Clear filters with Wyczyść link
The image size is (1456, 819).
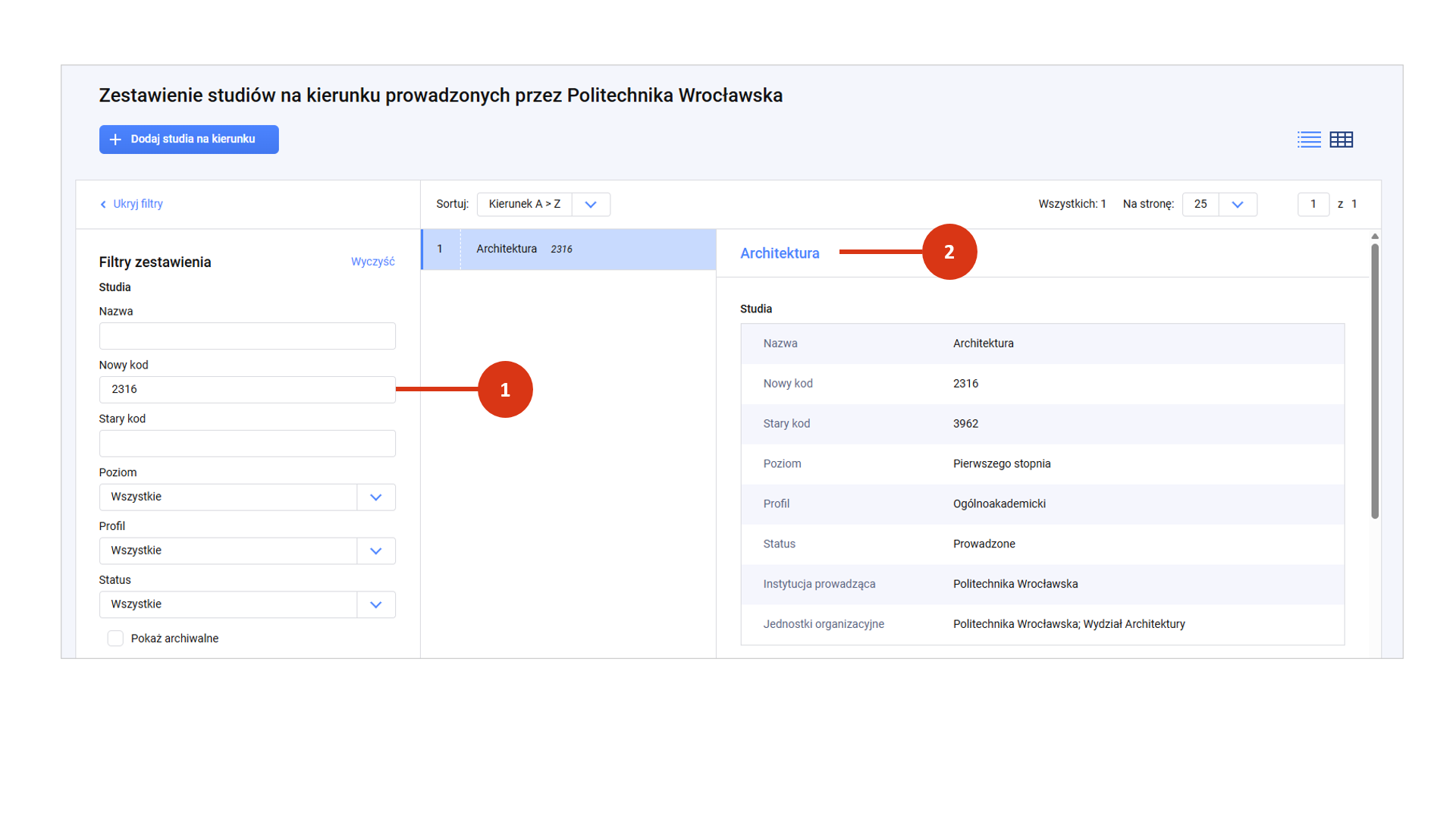(372, 262)
